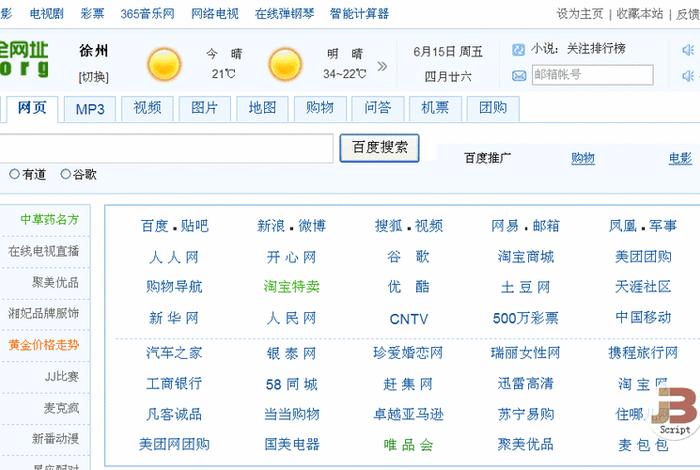Open the green 淘宝特卖 link

coord(292,287)
